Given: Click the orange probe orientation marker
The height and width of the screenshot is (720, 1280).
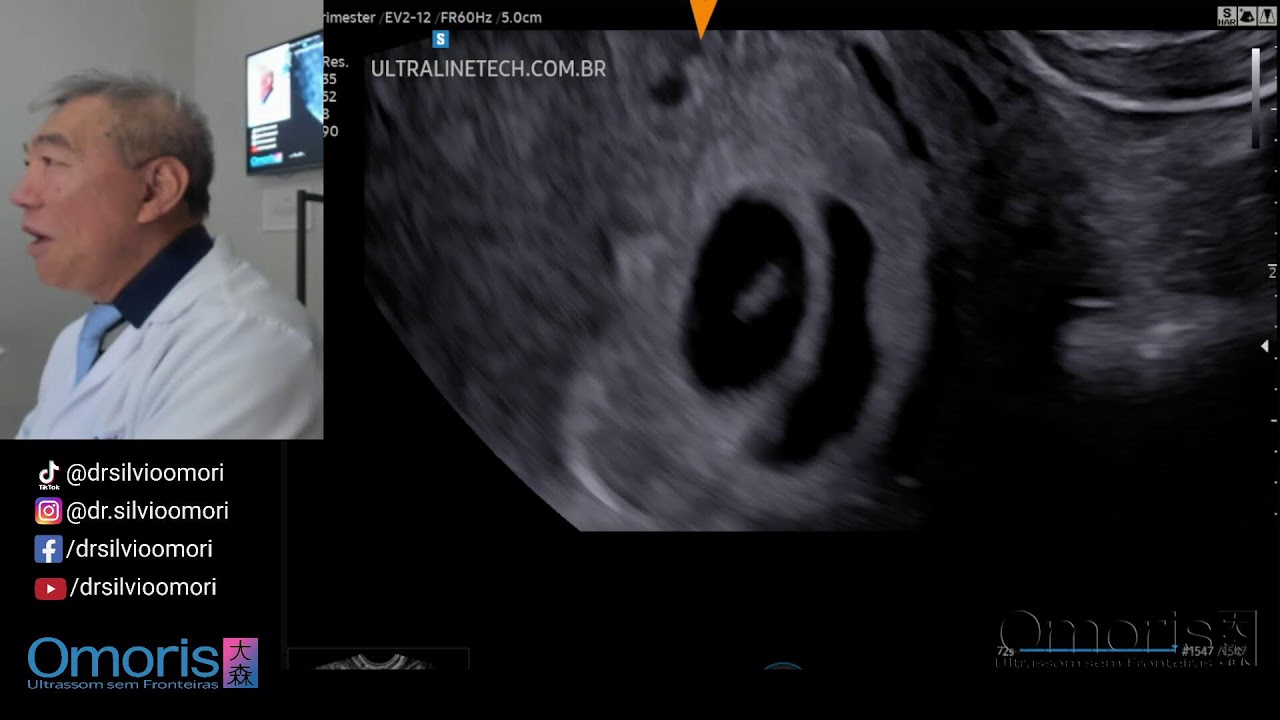Looking at the screenshot, I should (704, 18).
